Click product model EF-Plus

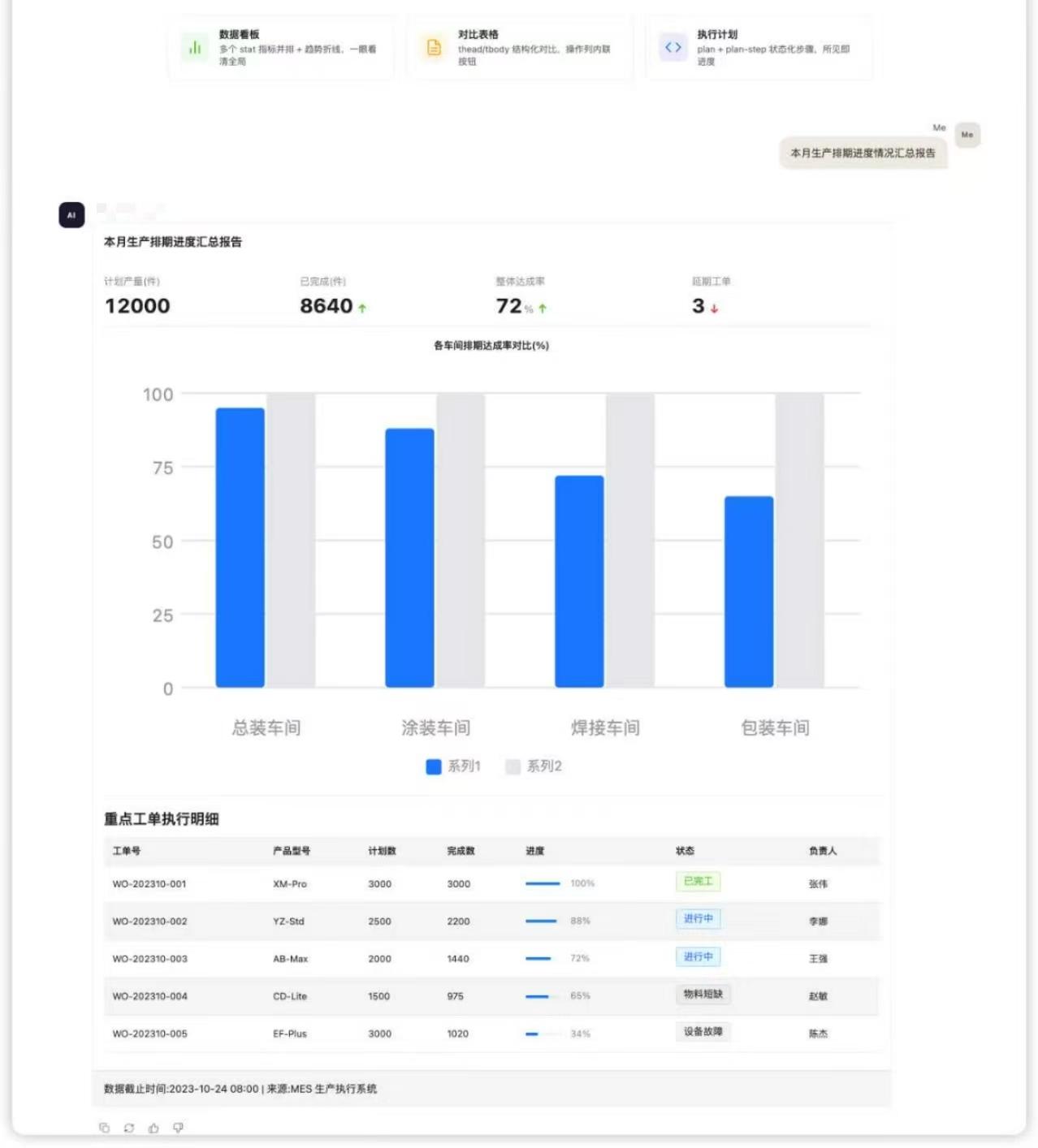[290, 1034]
